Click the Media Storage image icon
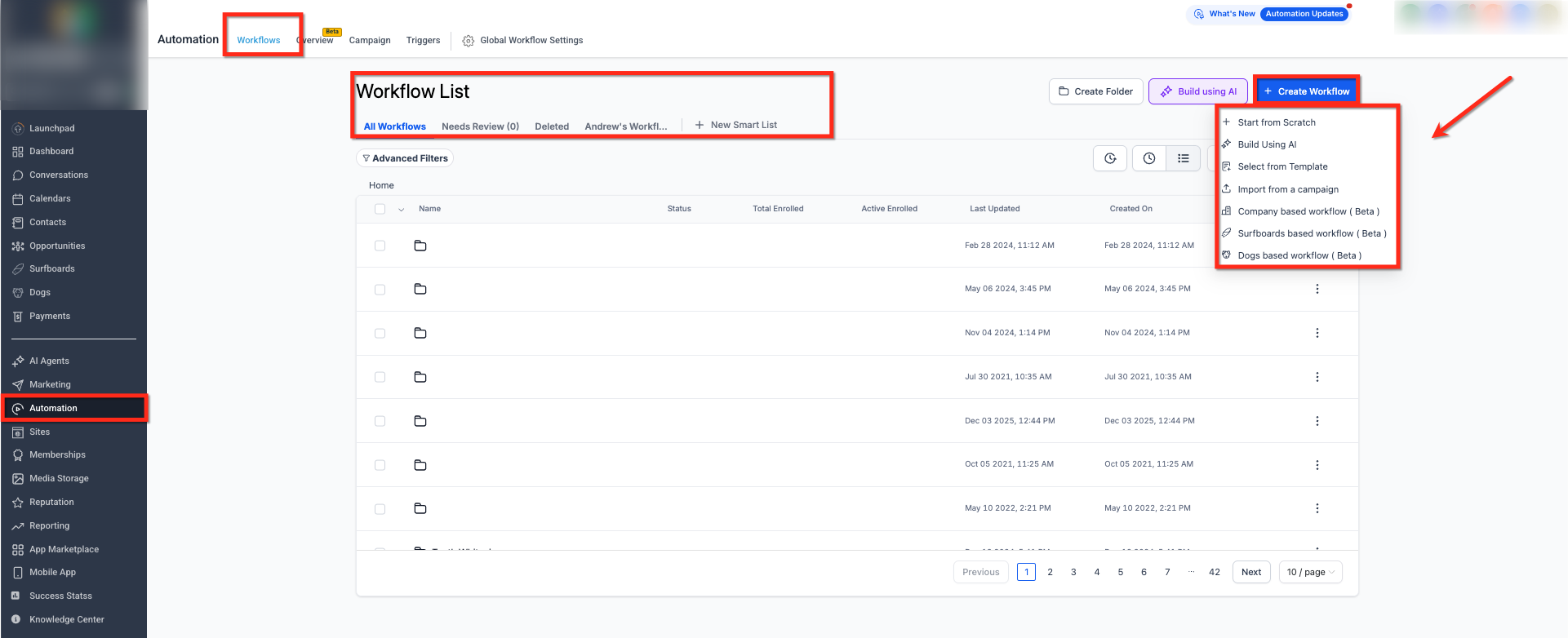Image resolution: width=1568 pixels, height=638 pixels. [x=18, y=479]
